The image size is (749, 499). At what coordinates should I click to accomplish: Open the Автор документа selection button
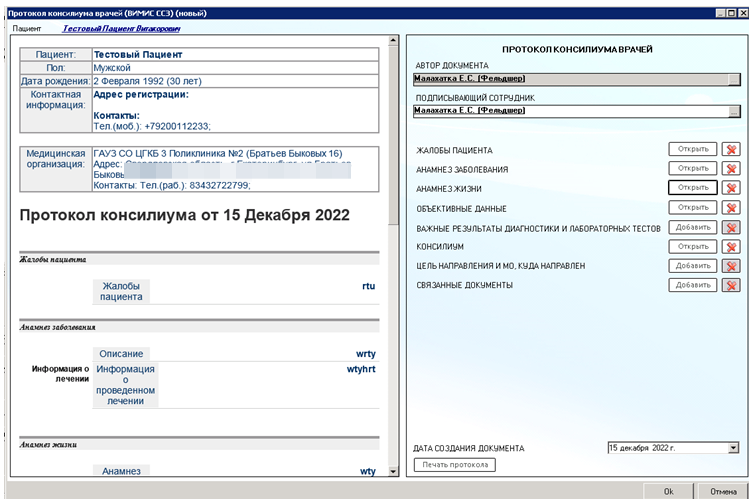click(x=735, y=79)
